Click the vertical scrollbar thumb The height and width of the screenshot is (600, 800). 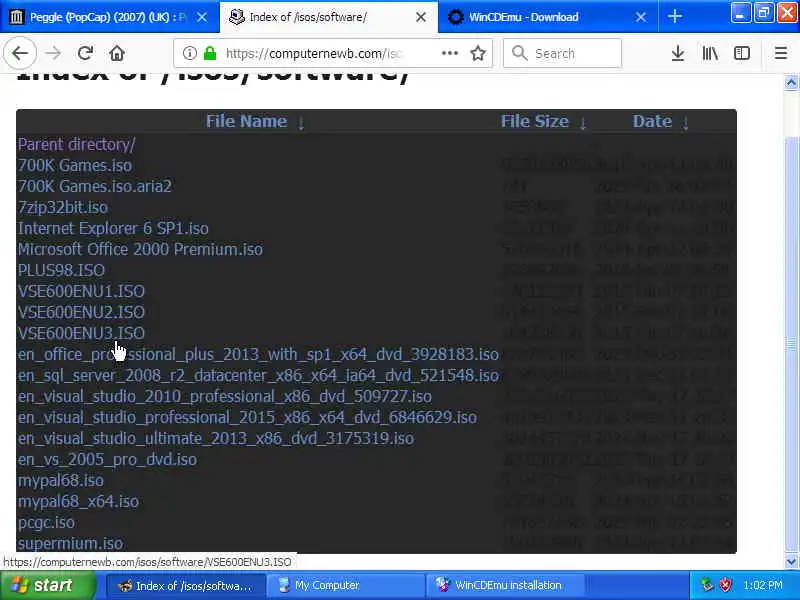coord(791,346)
